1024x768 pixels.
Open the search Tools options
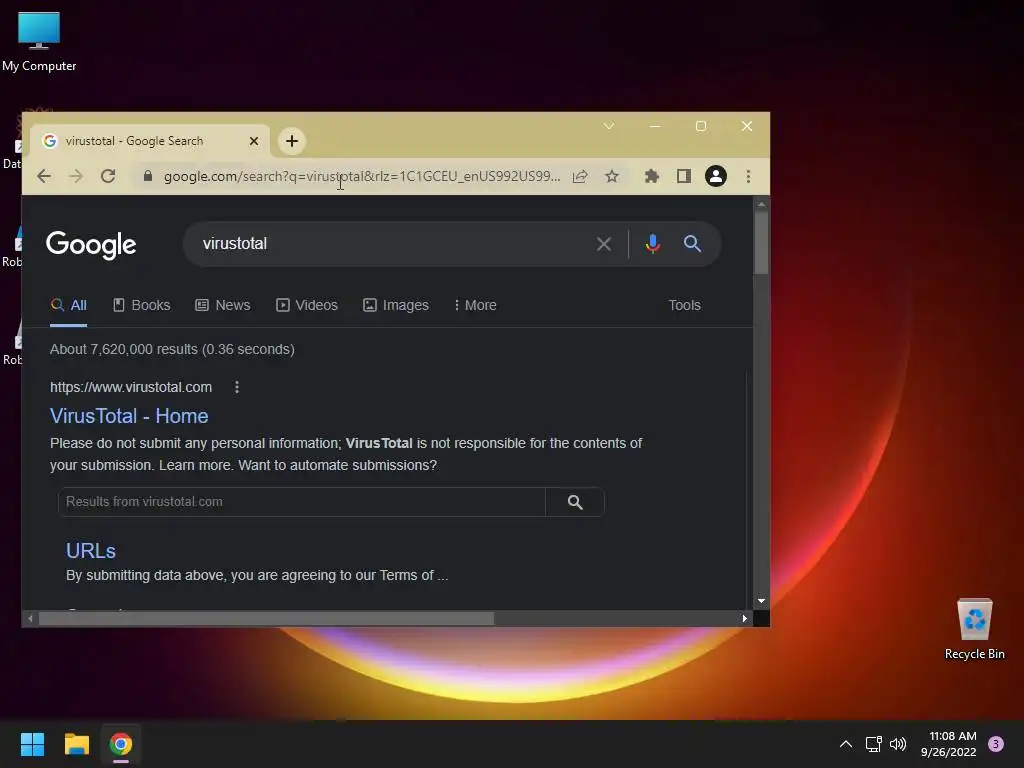click(684, 305)
